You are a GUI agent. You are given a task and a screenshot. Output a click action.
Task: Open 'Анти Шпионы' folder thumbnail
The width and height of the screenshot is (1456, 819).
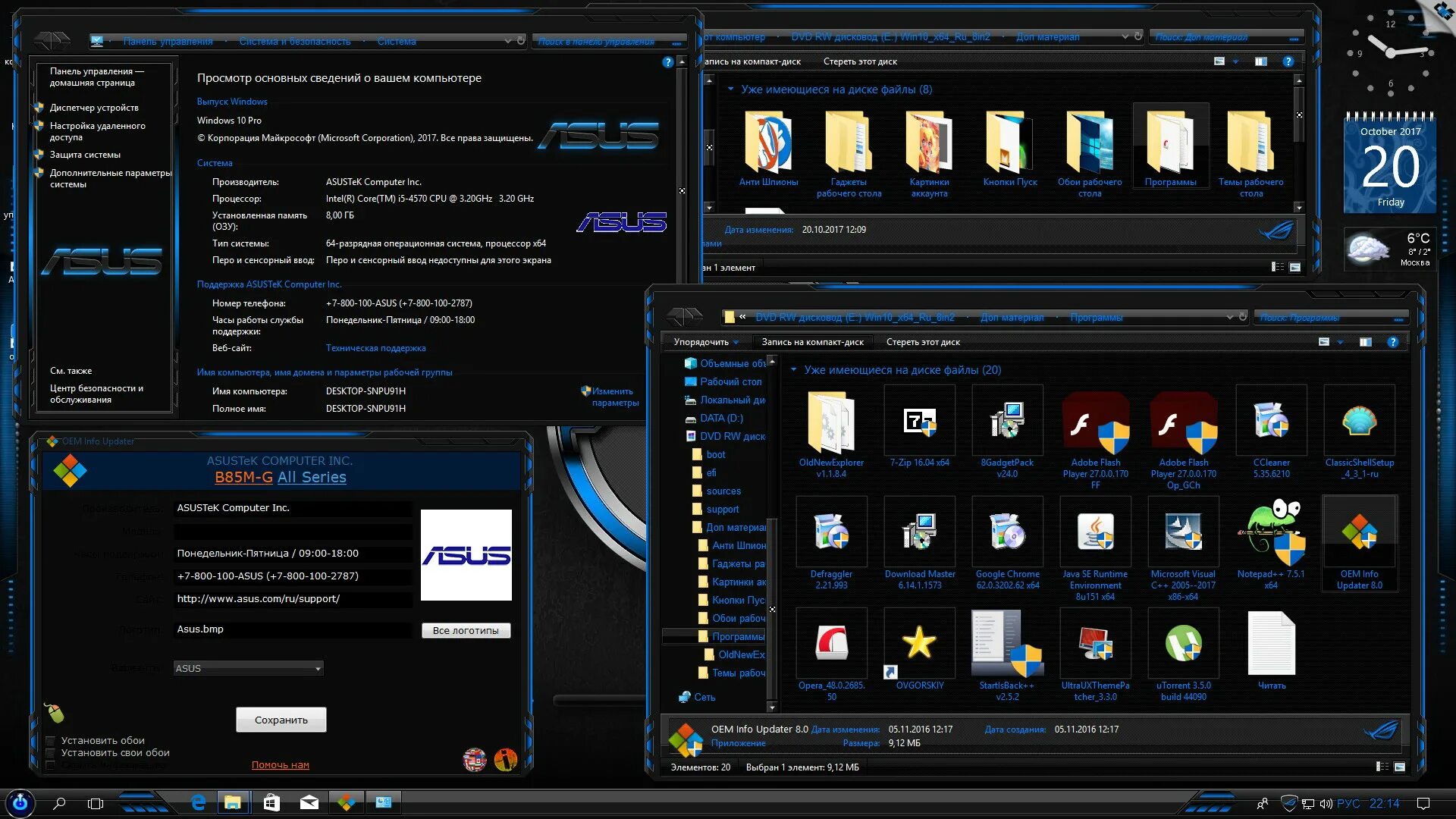point(768,149)
